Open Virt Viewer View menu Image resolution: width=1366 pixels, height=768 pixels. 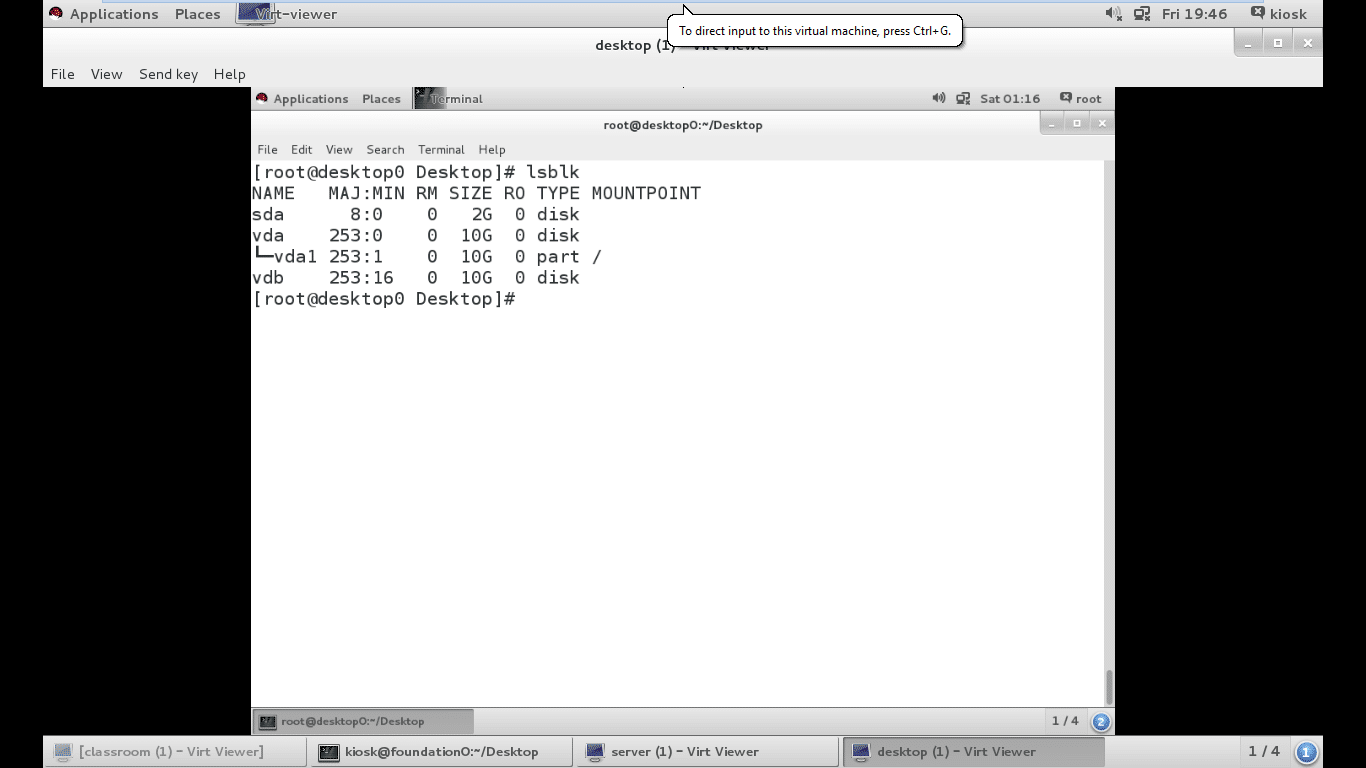[106, 74]
